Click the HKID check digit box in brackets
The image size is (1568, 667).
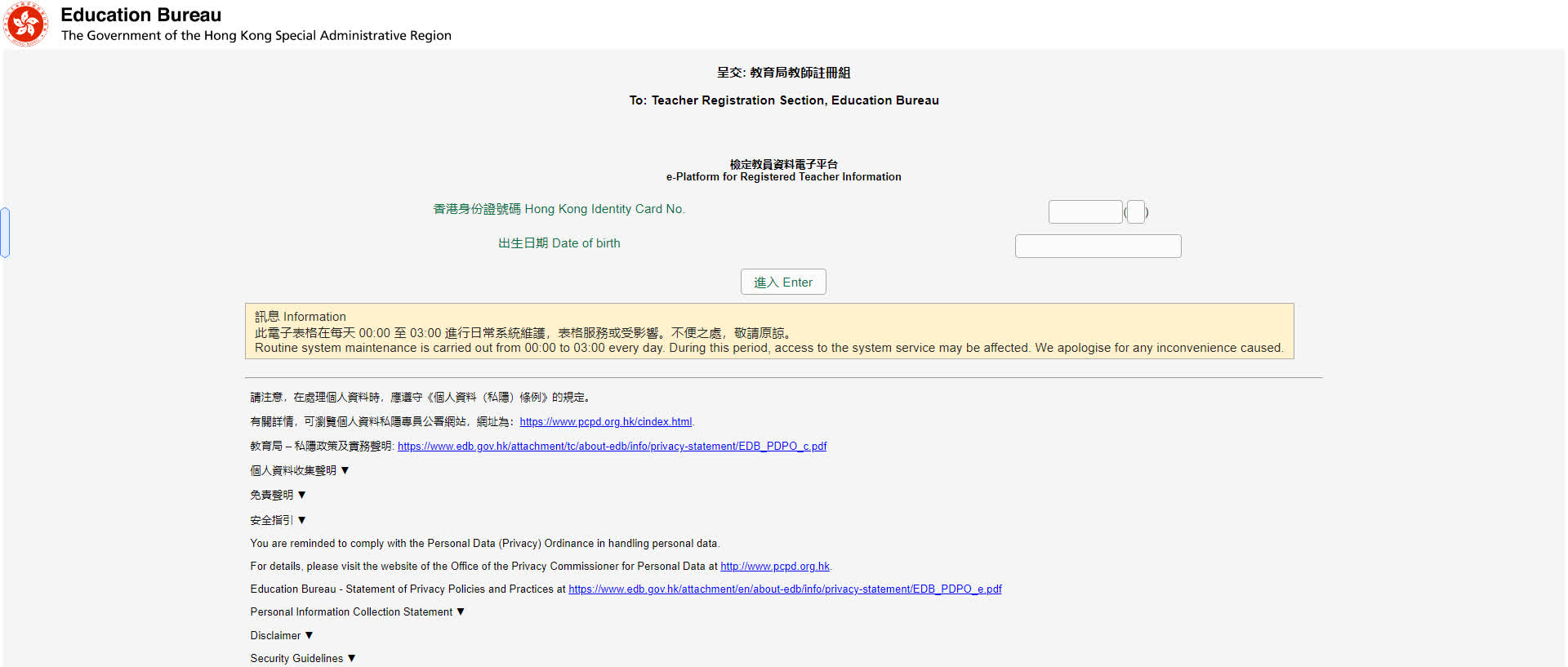(1136, 212)
